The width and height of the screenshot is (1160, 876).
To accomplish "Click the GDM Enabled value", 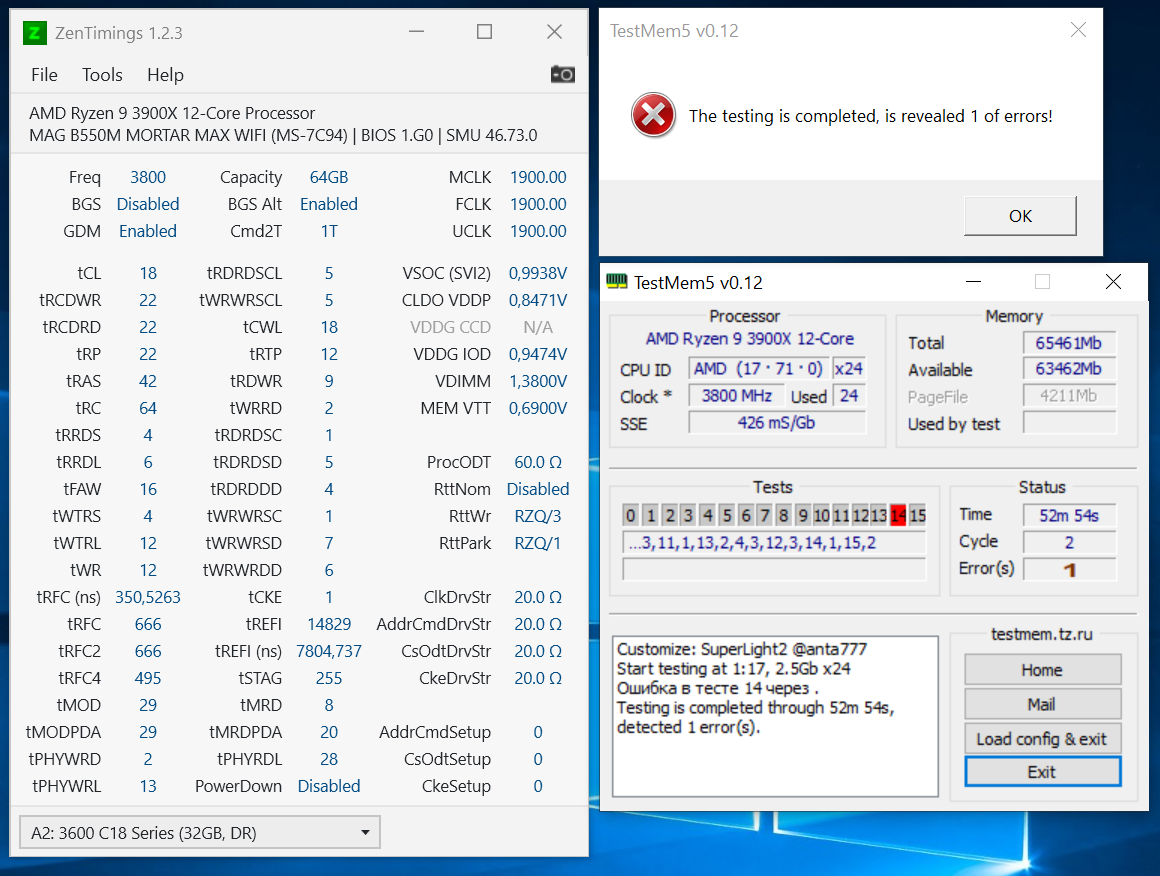I will [148, 232].
